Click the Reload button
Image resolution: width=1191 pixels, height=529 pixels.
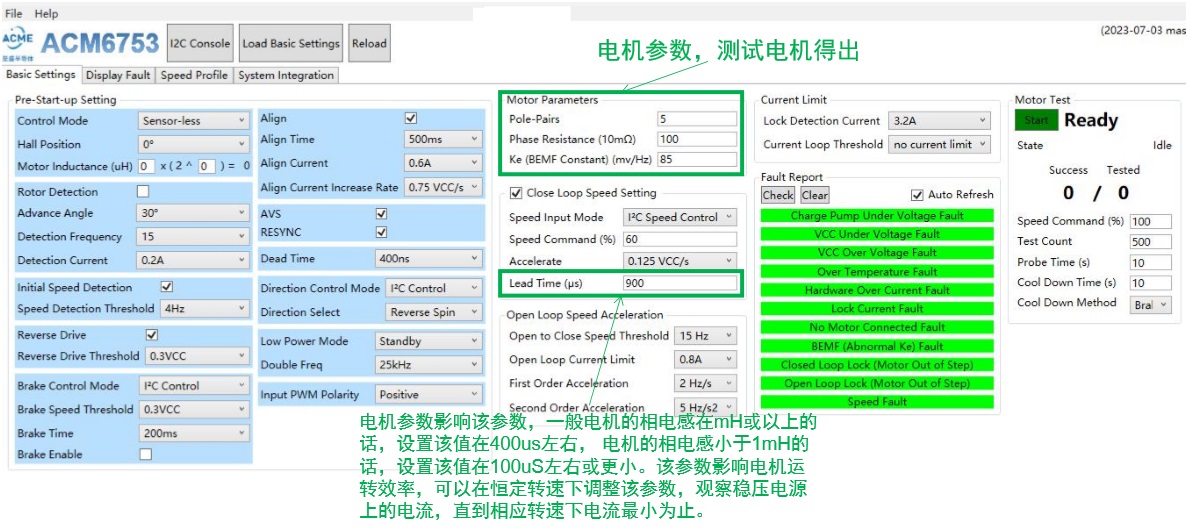coord(369,44)
